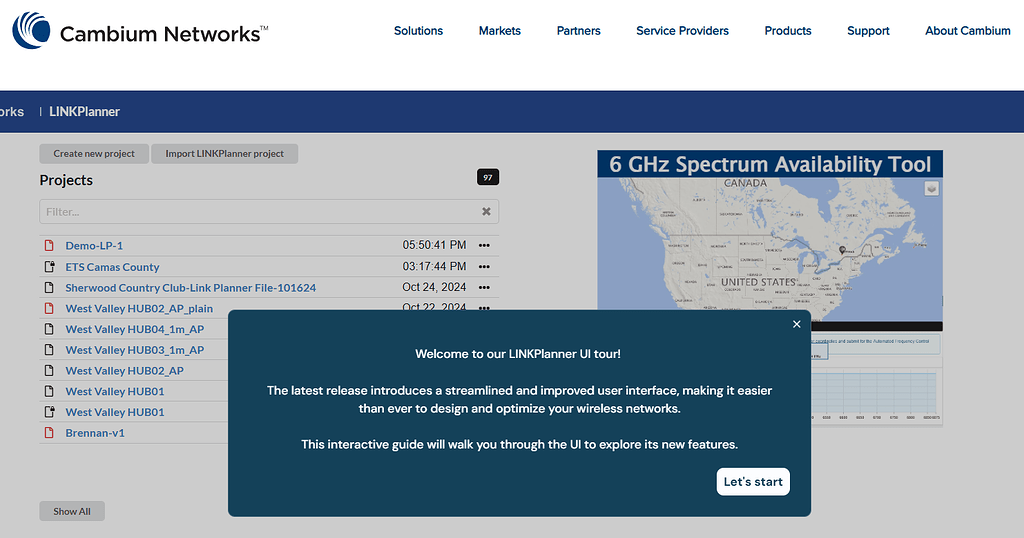Open options menu for ETS Camas County
This screenshot has height=538, width=1024.
(x=484, y=266)
